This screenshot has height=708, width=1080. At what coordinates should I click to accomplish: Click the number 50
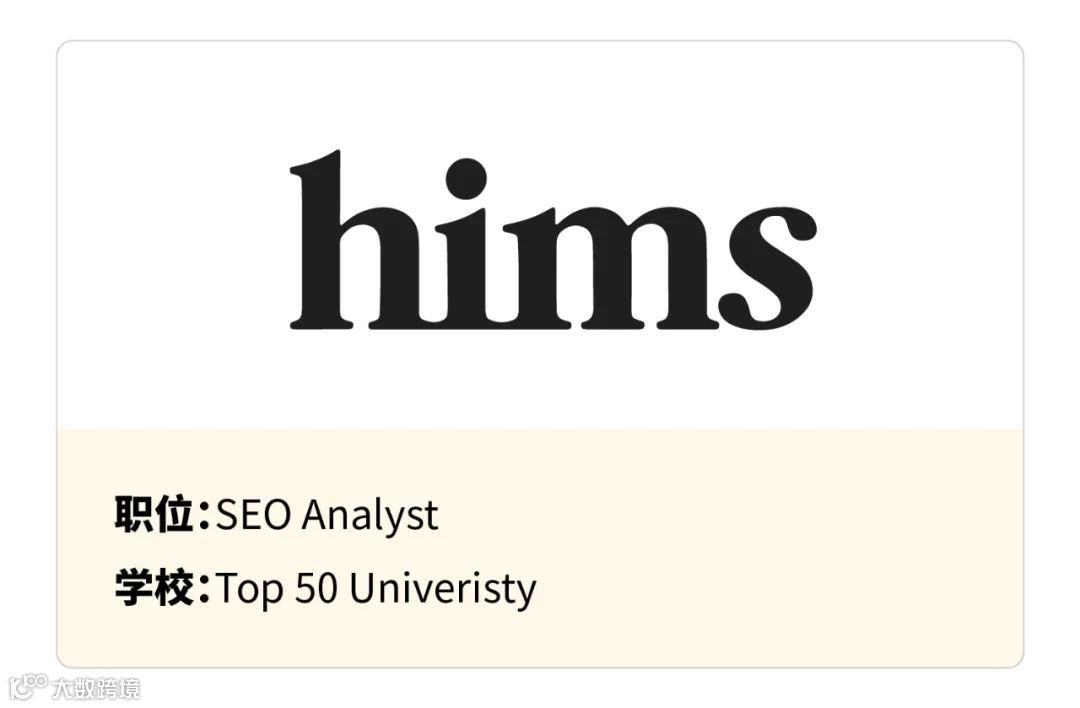[317, 589]
